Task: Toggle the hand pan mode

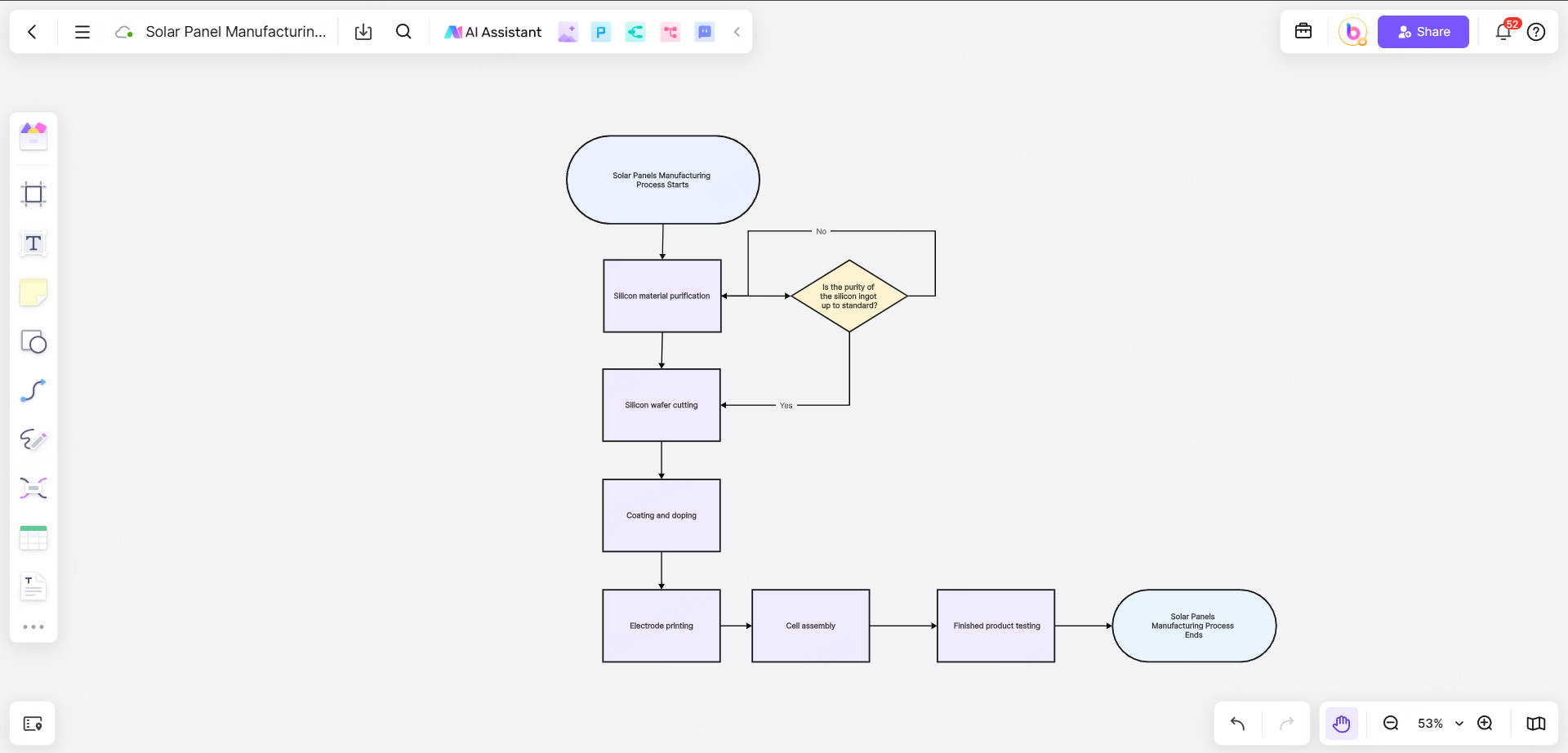Action: point(1341,724)
